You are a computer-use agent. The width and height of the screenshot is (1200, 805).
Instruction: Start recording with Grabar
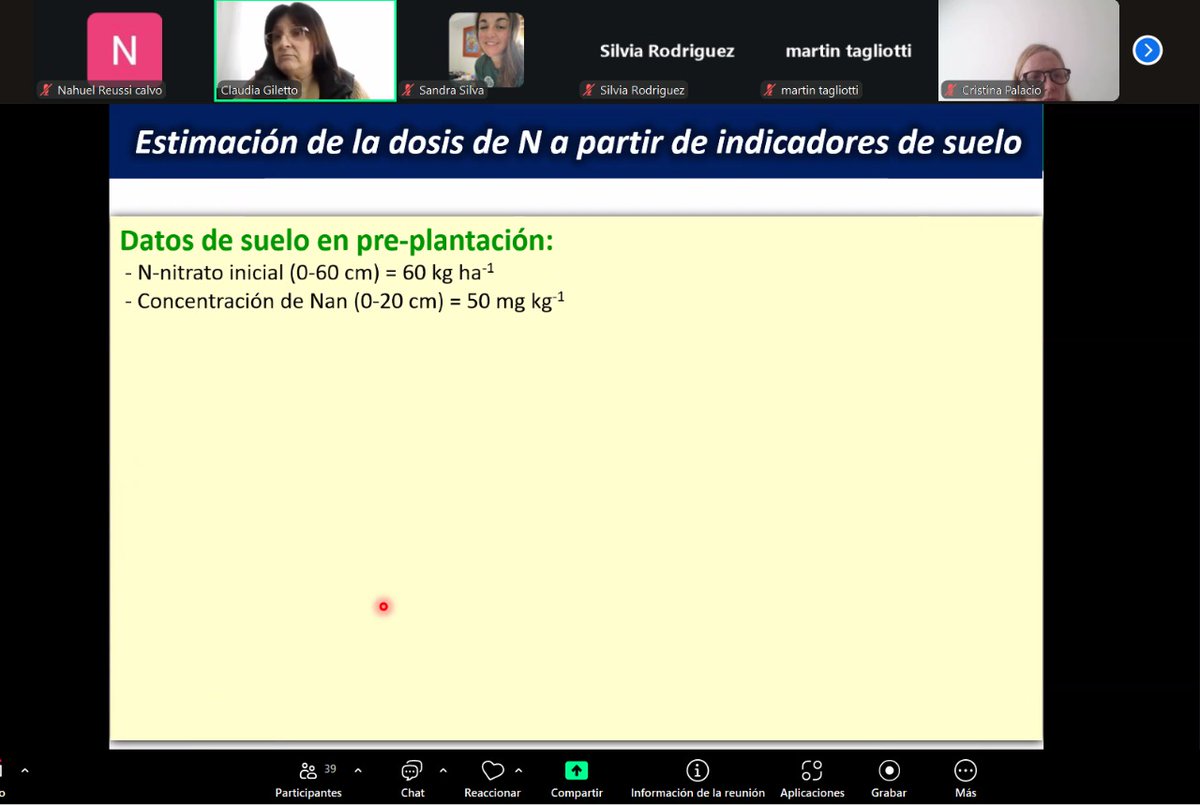[888, 780]
